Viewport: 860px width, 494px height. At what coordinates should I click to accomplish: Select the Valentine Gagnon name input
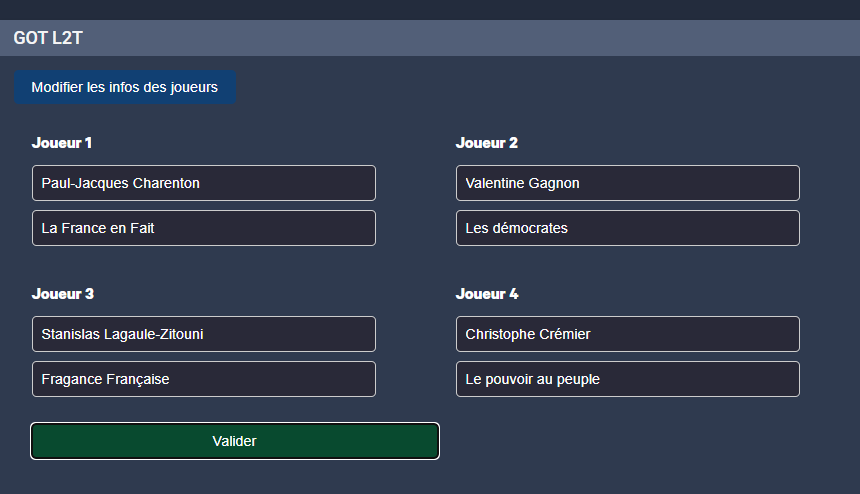627,183
